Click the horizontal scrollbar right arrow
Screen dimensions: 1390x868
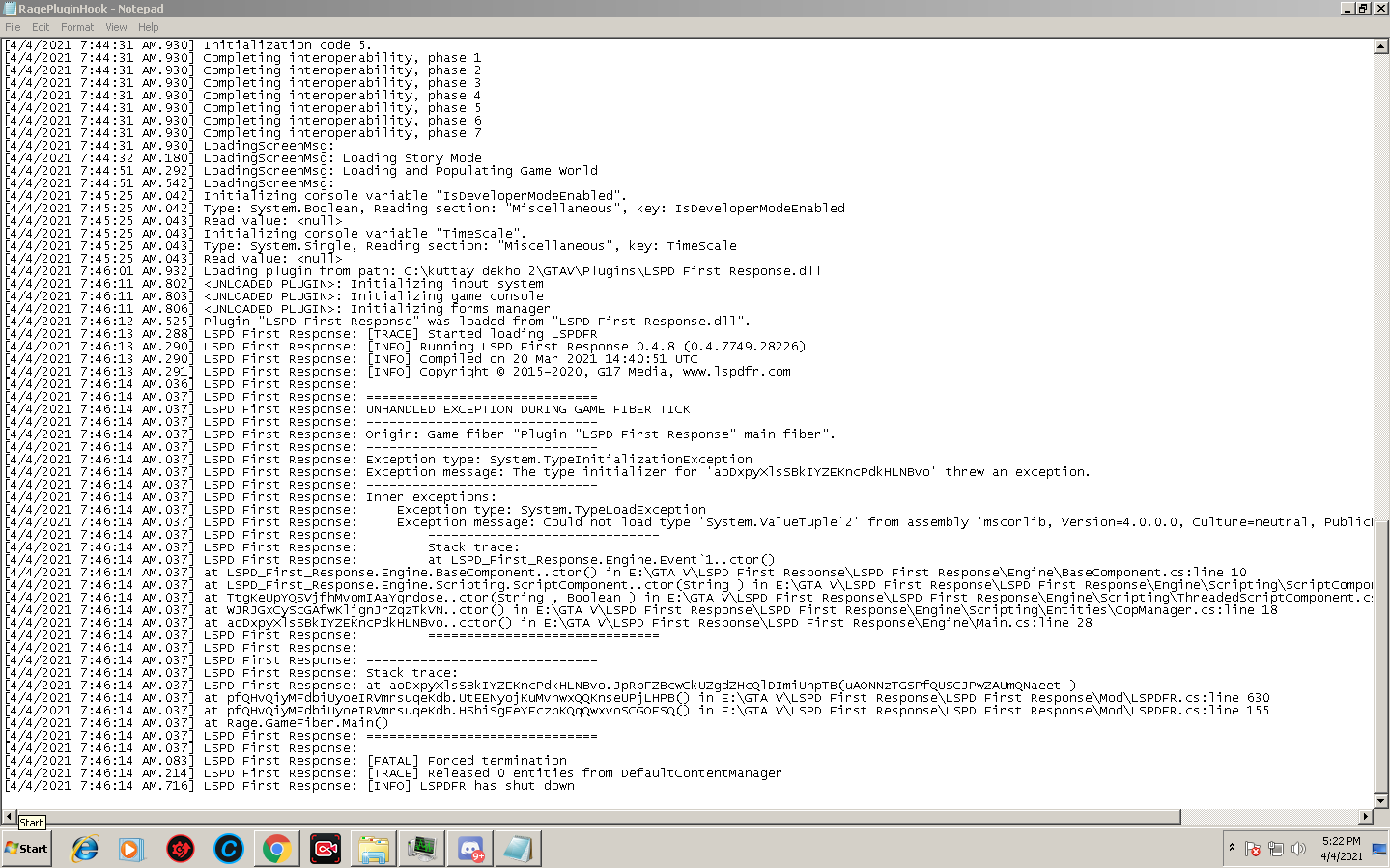point(1365,817)
